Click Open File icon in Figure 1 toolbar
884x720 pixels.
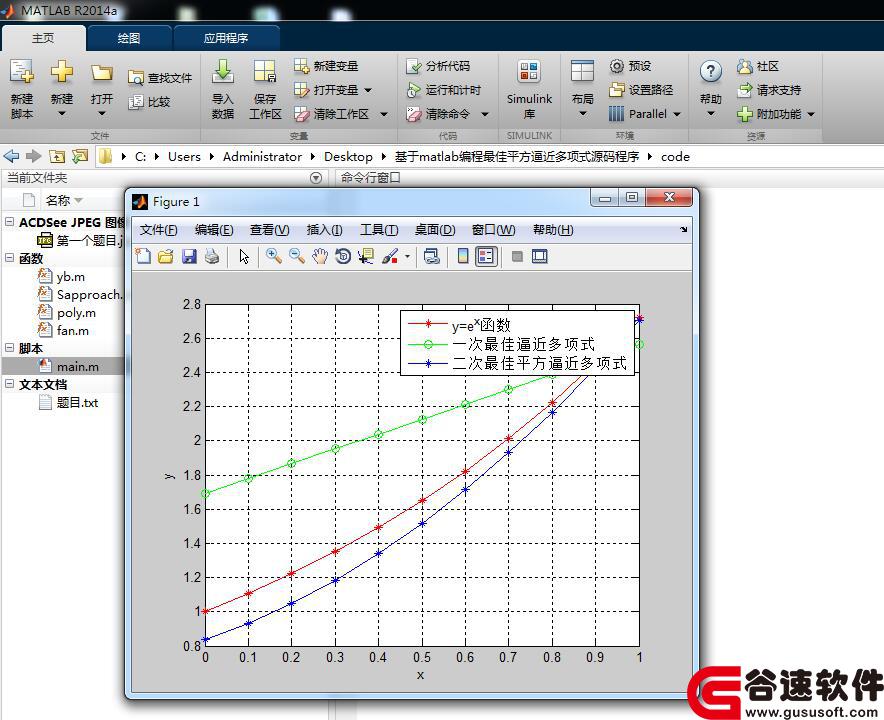tap(166, 257)
